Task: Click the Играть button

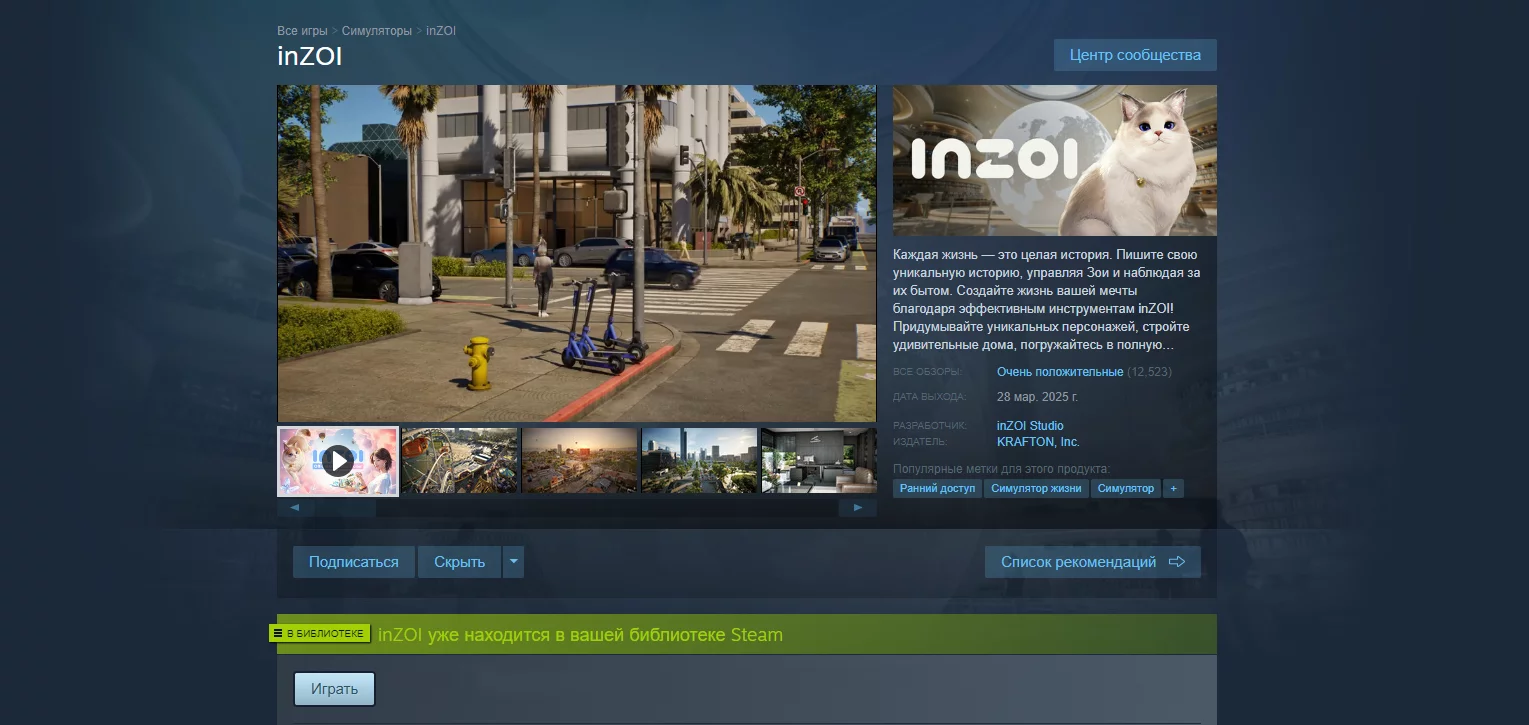Action: tap(334, 690)
